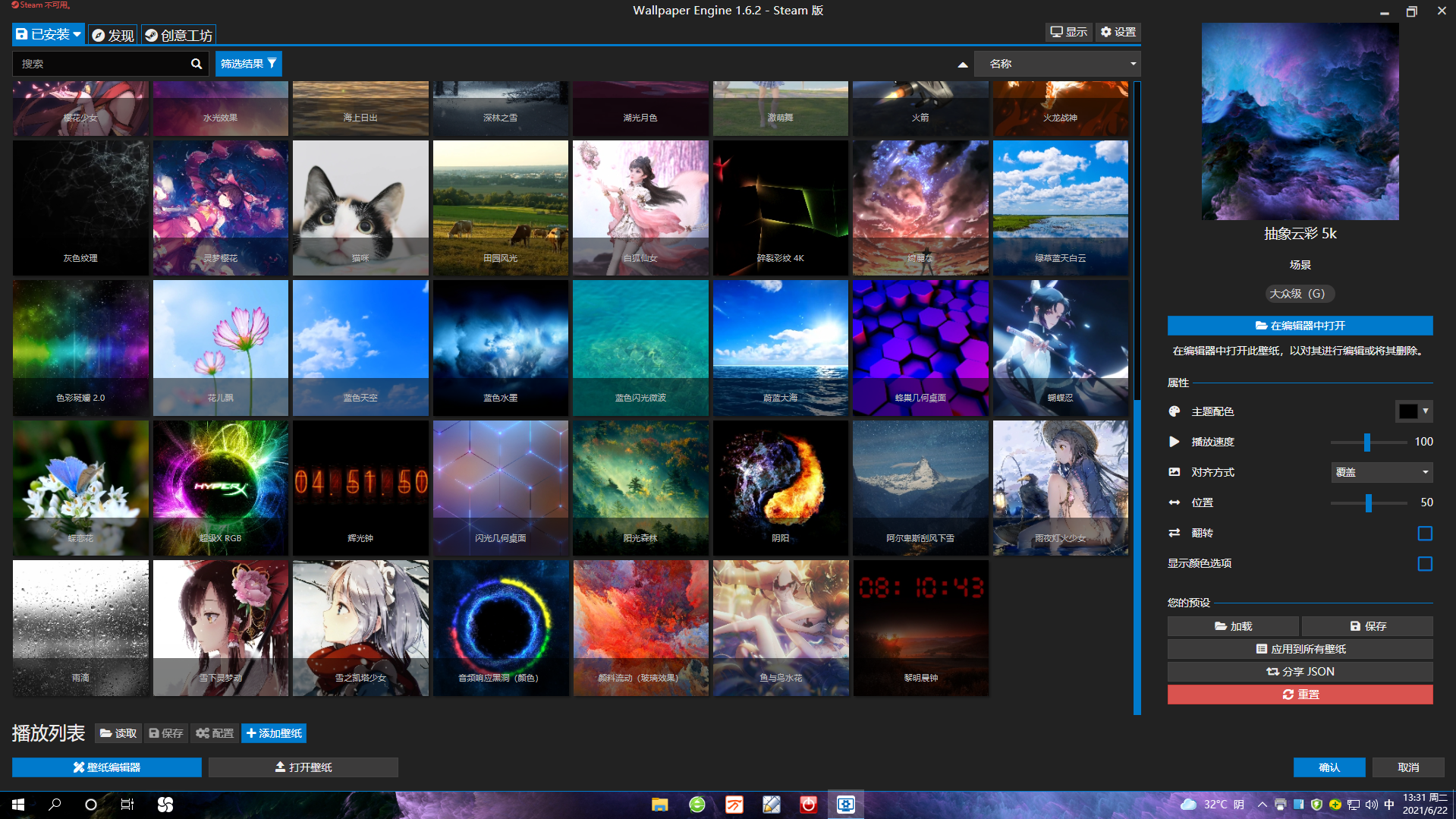Image resolution: width=1456 pixels, height=819 pixels.
Task: Select the 花儿飘 flower wallpaper
Action: pos(221,348)
